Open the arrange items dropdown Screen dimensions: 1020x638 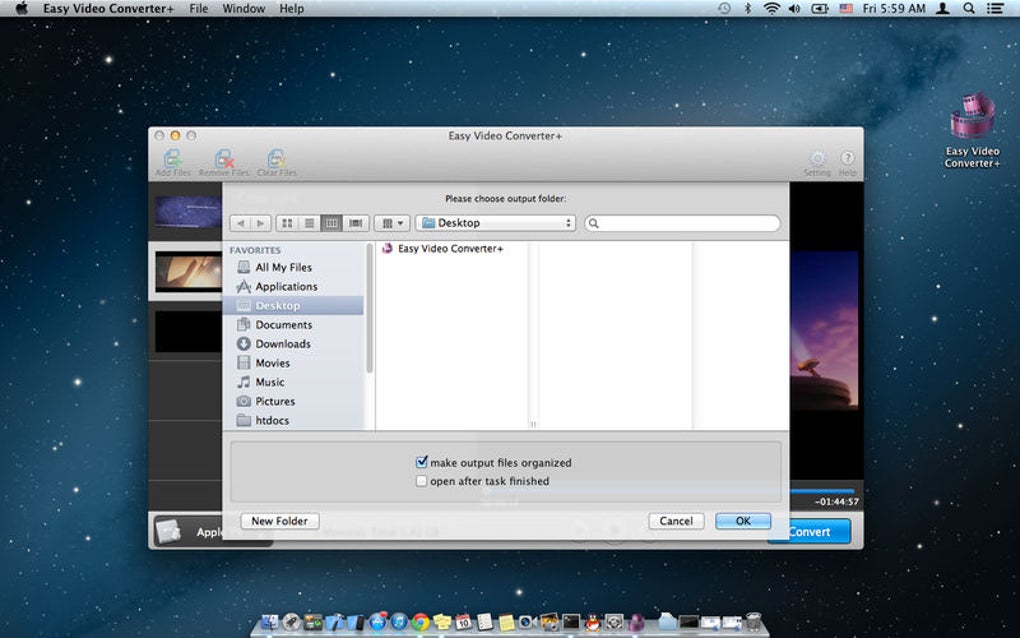click(x=391, y=223)
